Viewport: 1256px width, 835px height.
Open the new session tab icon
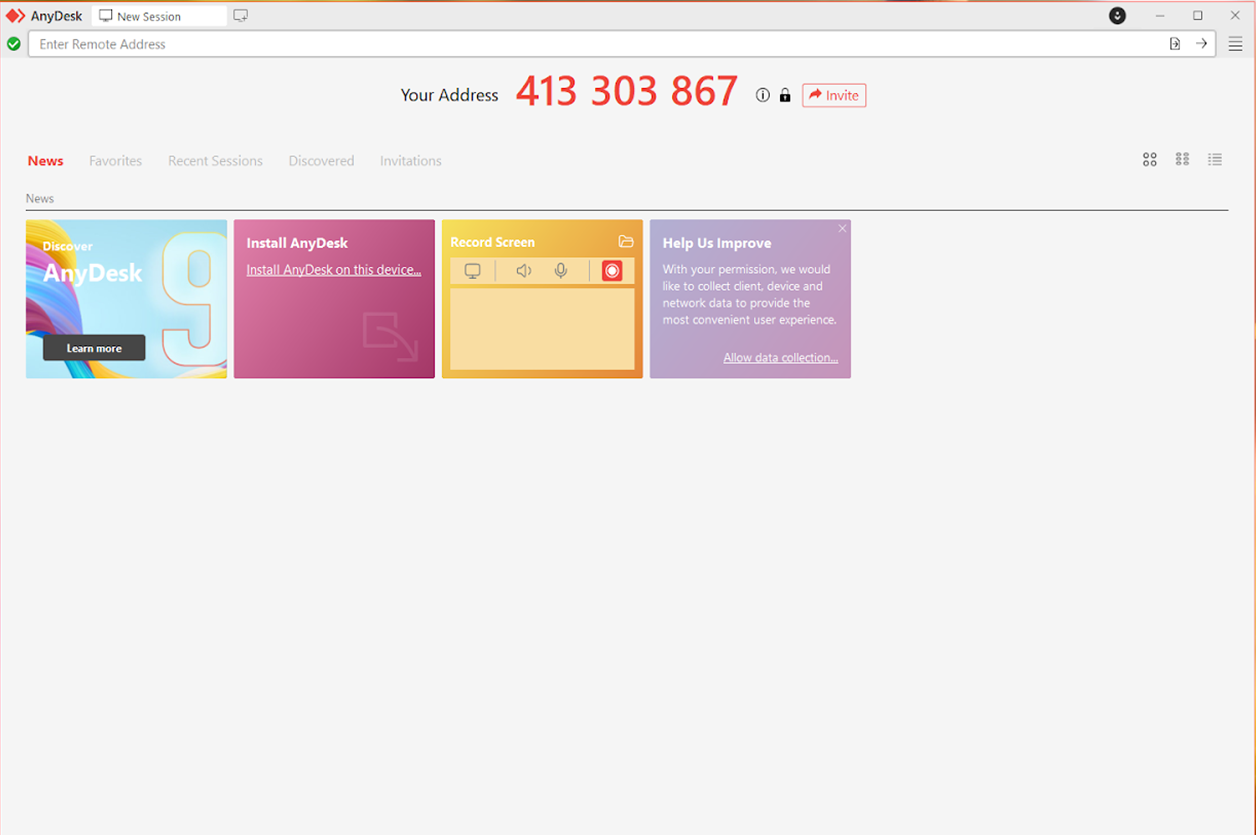tap(240, 16)
